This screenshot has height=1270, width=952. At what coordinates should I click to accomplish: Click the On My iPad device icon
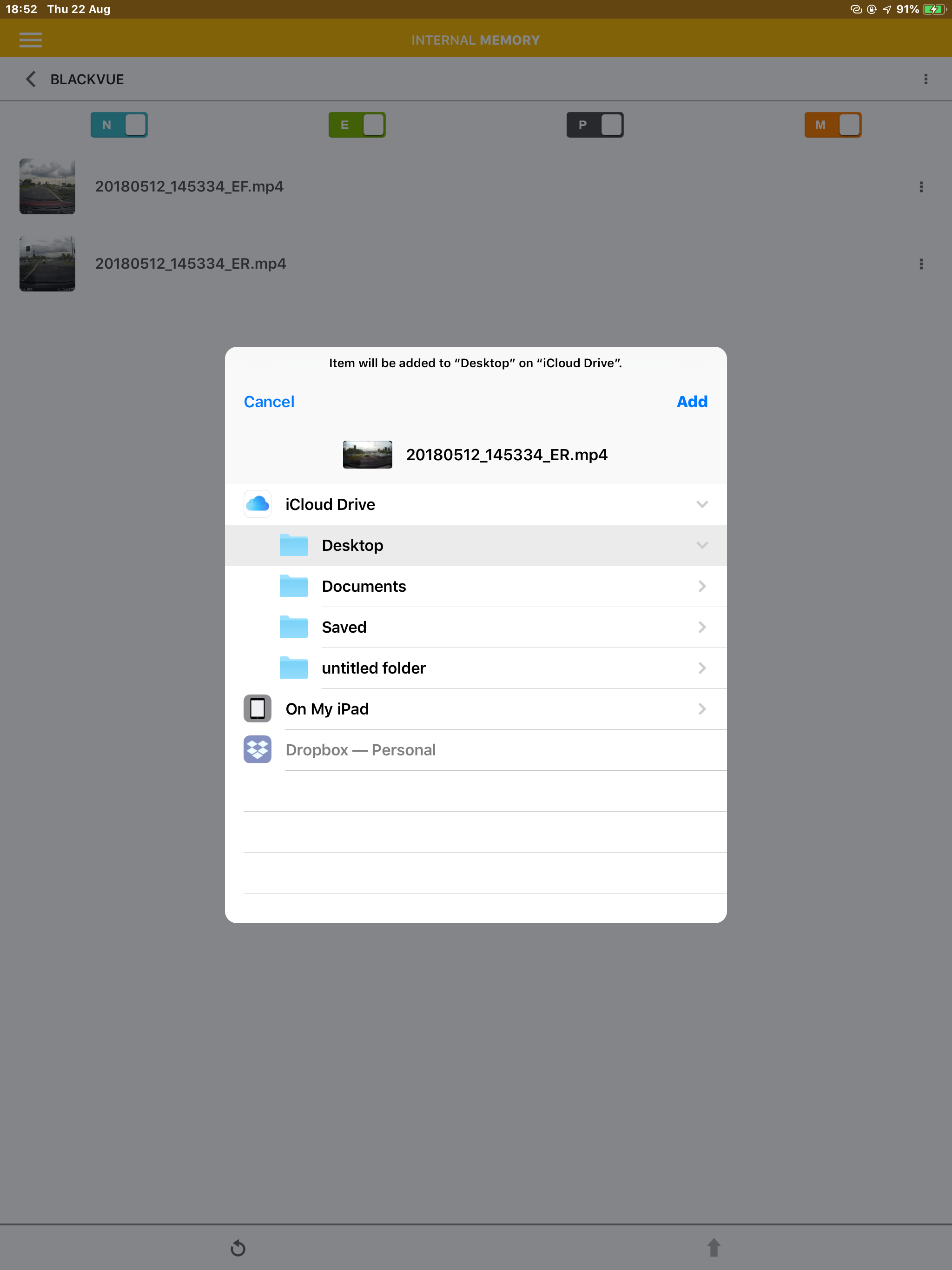(257, 708)
